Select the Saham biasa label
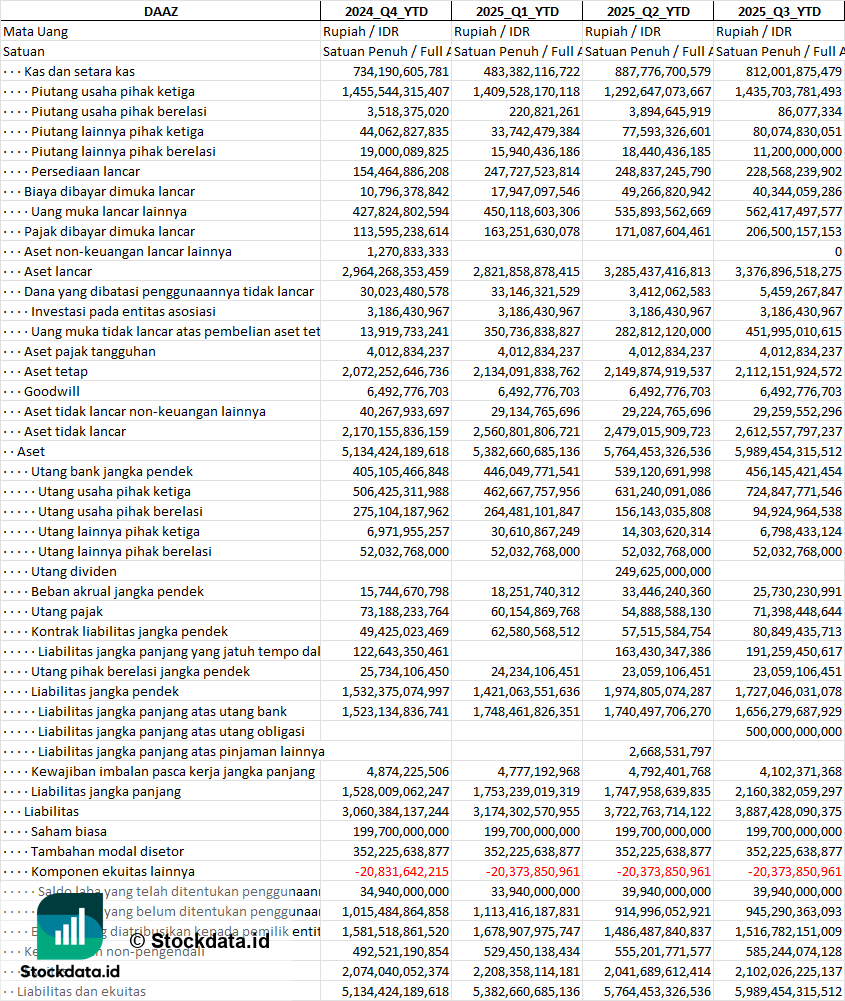 tap(69, 831)
